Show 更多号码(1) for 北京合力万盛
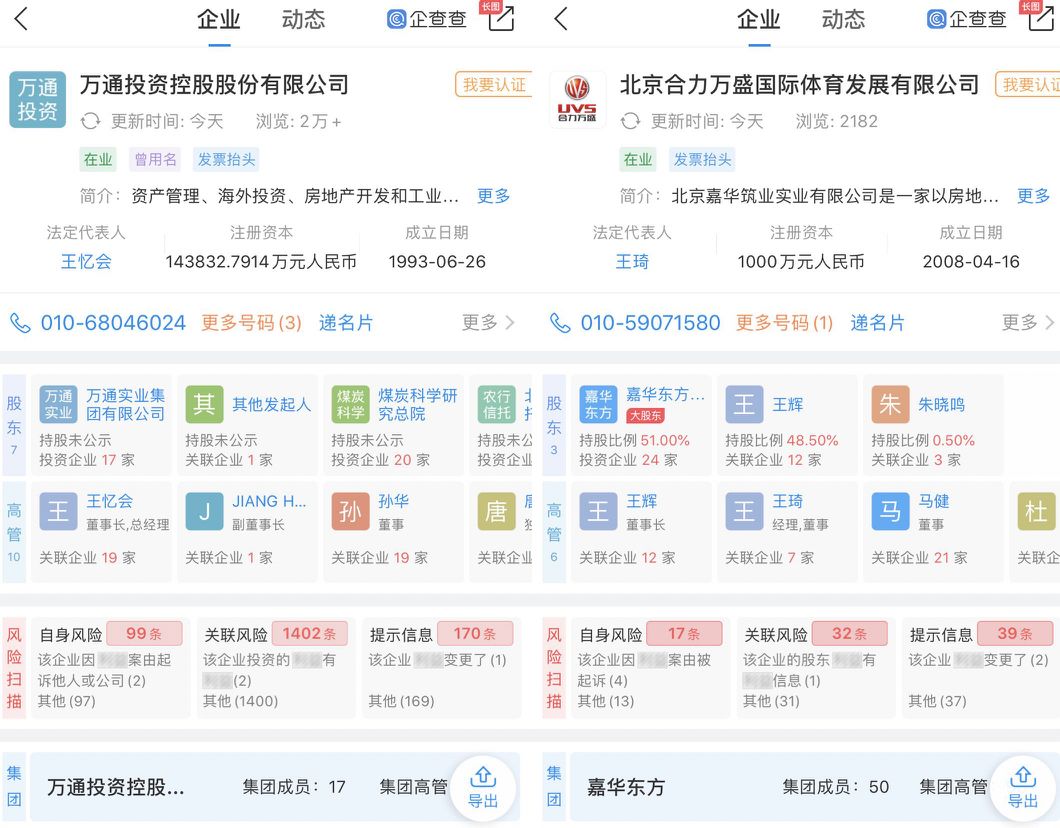This screenshot has width=1060, height=828. click(x=784, y=323)
